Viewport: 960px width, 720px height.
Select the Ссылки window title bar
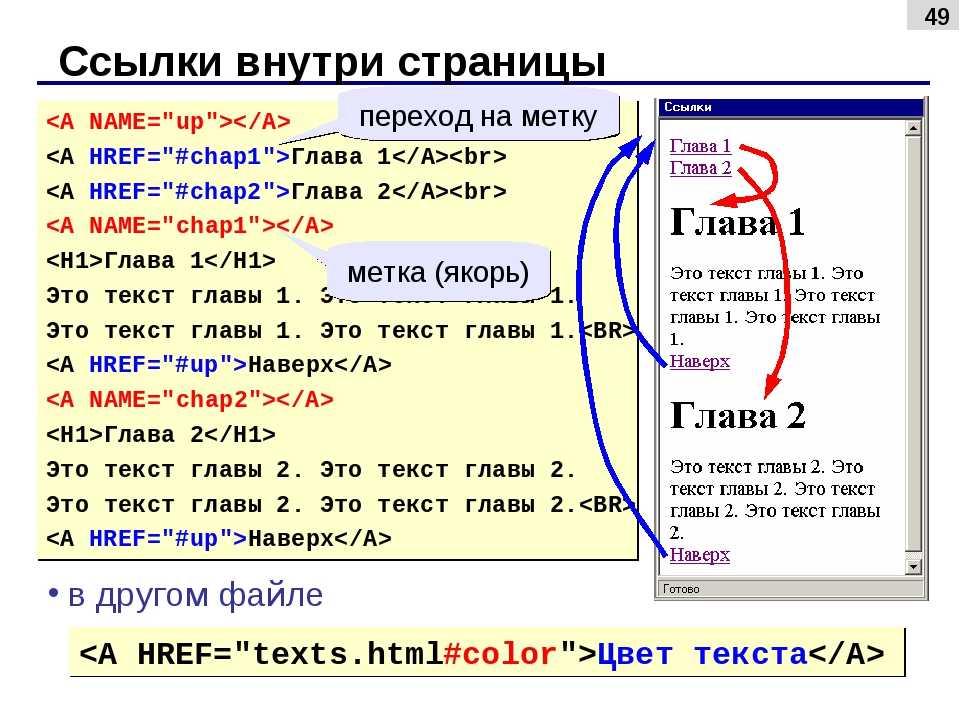coord(790,107)
